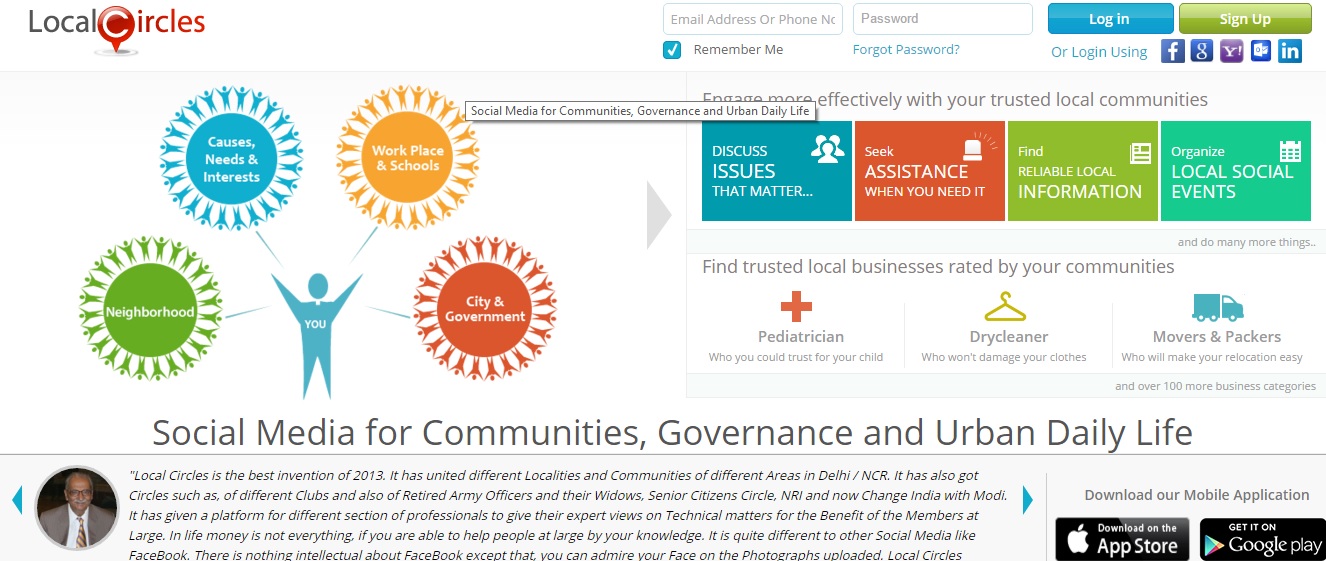Click 'Who won't damage your clothes' text
The width and height of the screenshot is (1326, 561).
(1004, 357)
